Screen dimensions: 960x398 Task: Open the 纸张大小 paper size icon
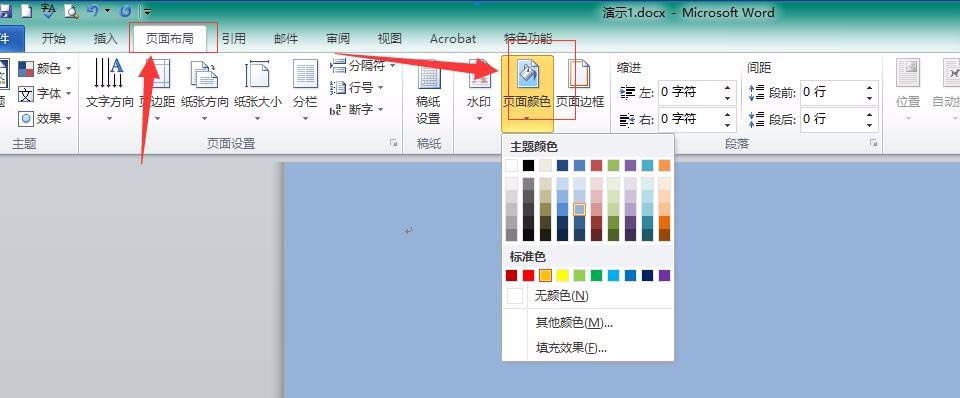(257, 74)
